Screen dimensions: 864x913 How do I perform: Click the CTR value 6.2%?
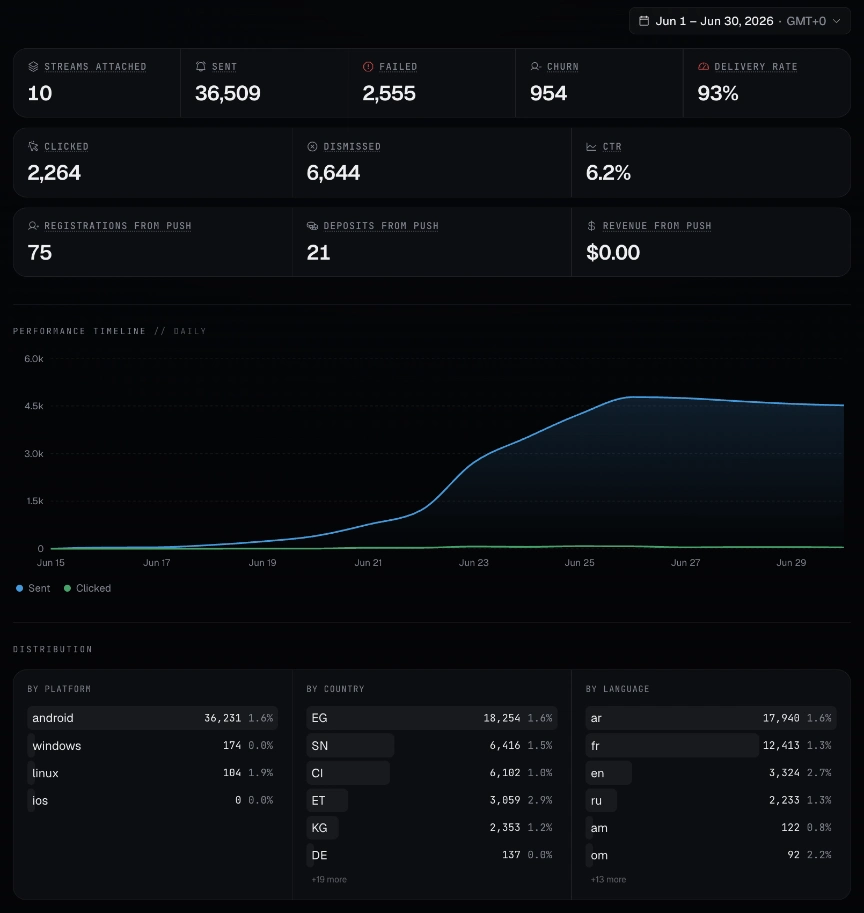(608, 173)
